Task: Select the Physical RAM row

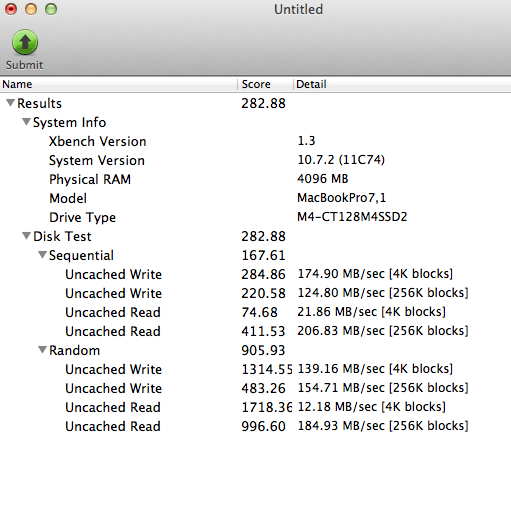Action: (x=255, y=179)
